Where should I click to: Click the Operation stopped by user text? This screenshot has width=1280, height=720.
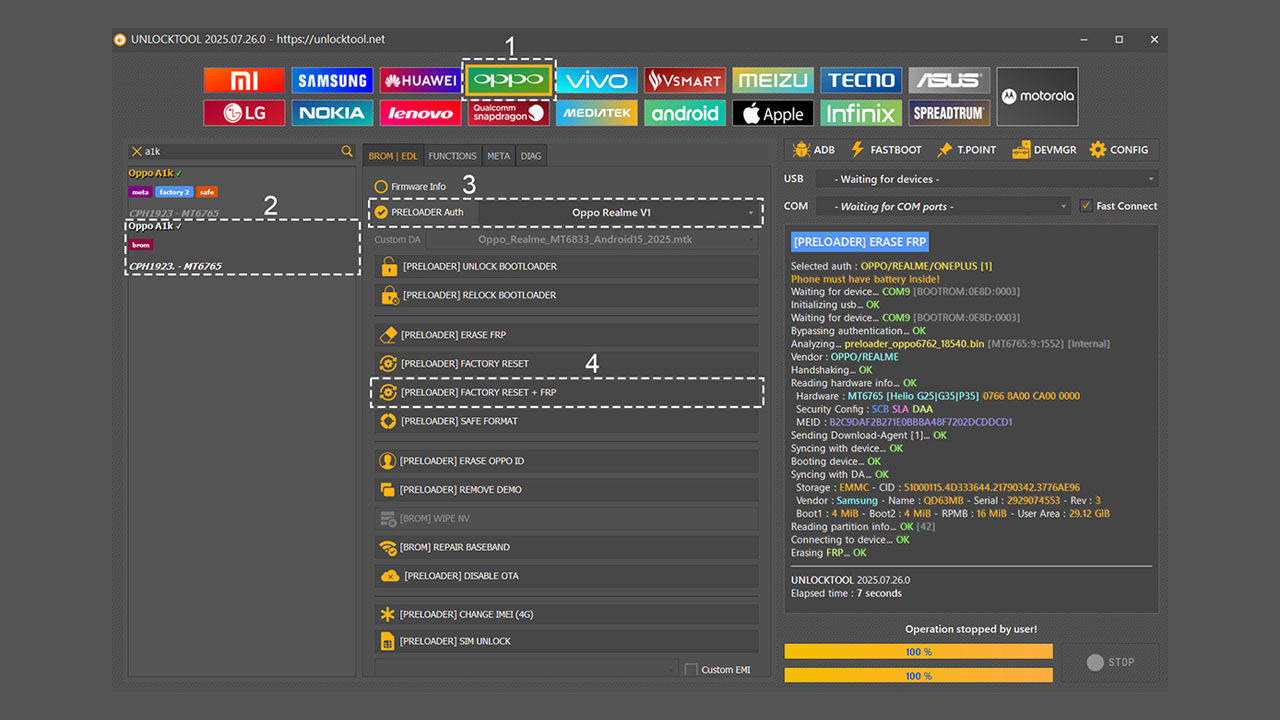(x=971, y=629)
